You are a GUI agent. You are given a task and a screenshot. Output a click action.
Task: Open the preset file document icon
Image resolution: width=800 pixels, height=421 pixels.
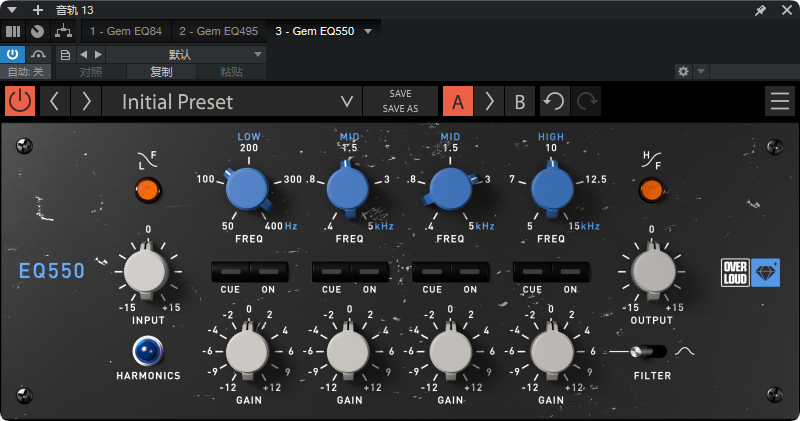click(x=65, y=55)
